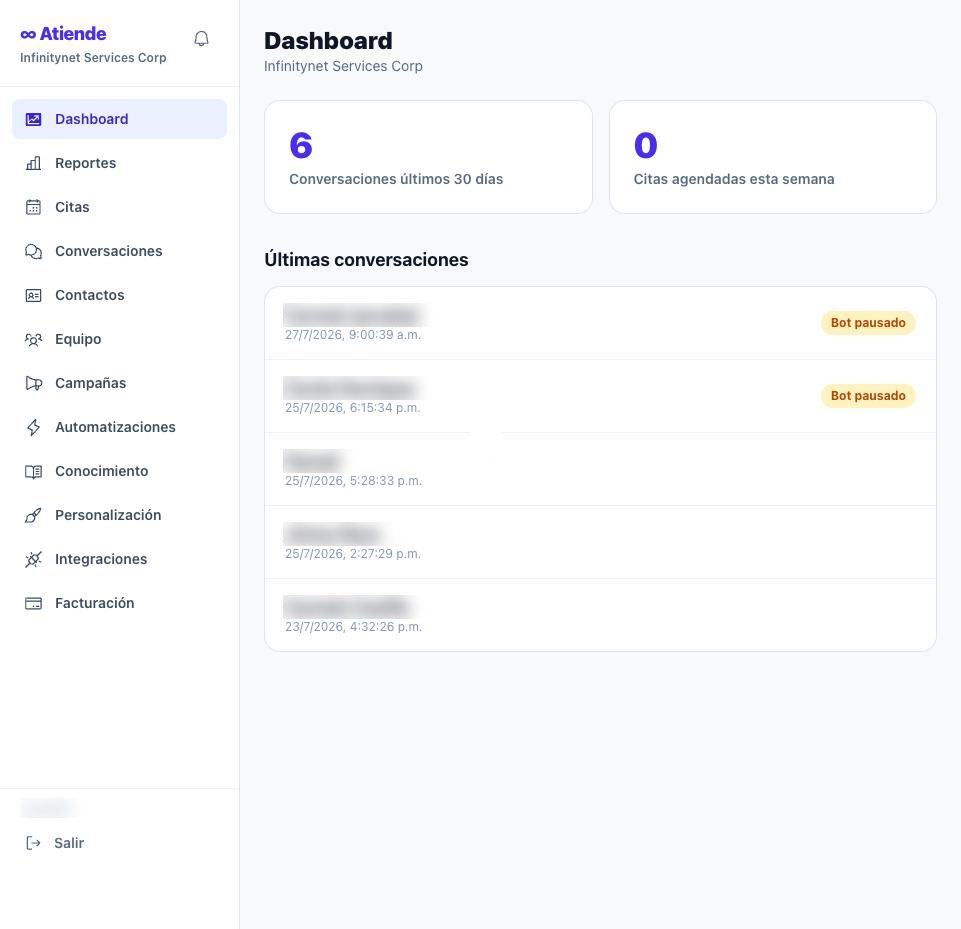The image size is (961, 929).
Task: Click the notification bell icon
Action: tap(201, 39)
